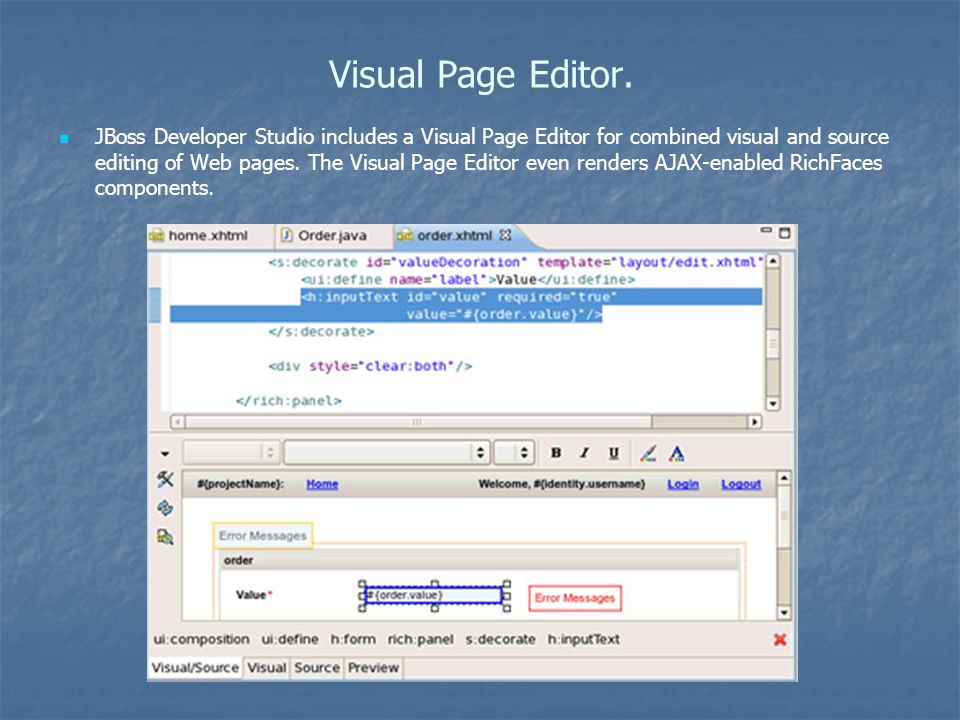Click the source scrollbar up arrow

(773, 261)
